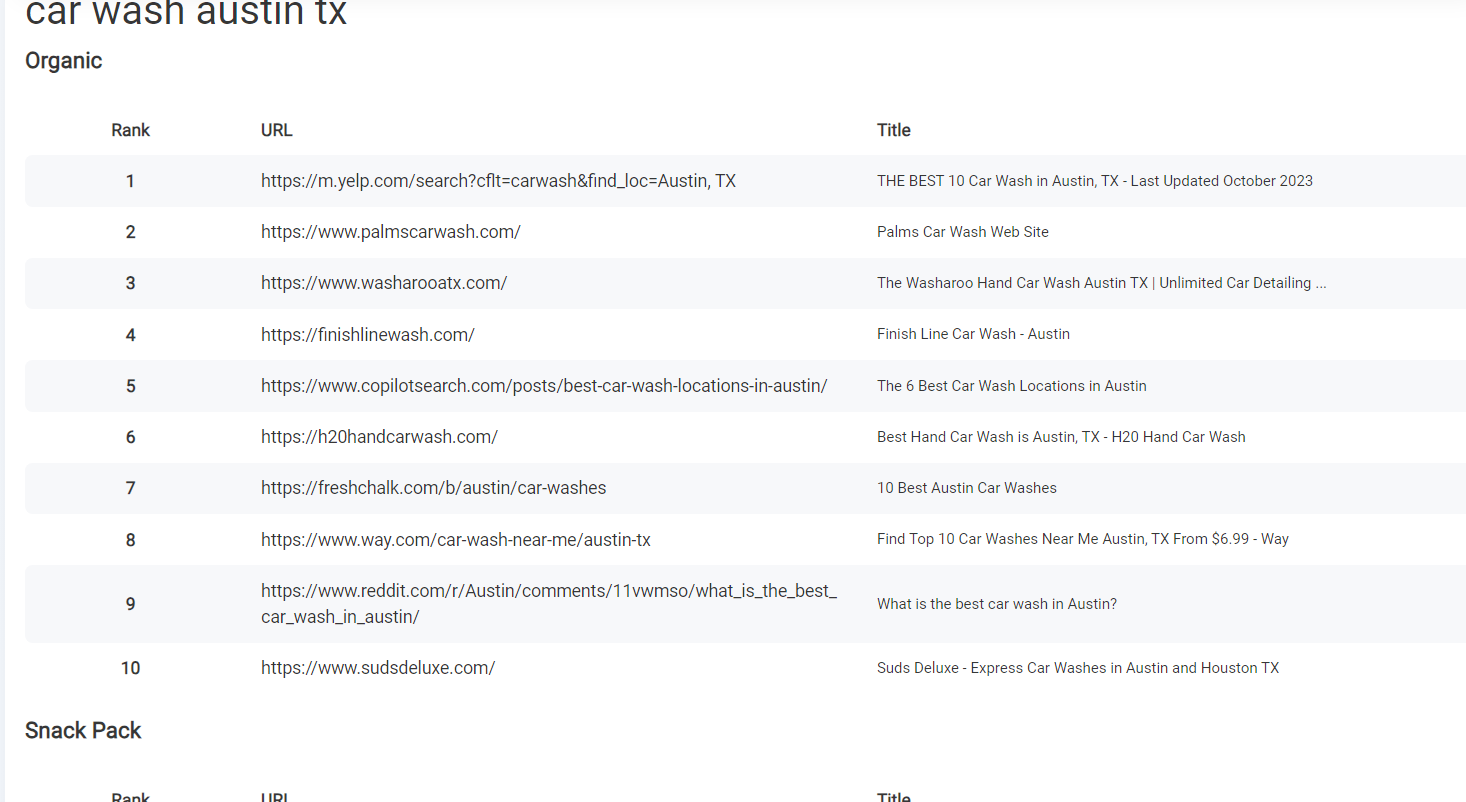Click the 'car wash austin tx' query heading
Screen dimensions: 1466x802
(x=186, y=14)
